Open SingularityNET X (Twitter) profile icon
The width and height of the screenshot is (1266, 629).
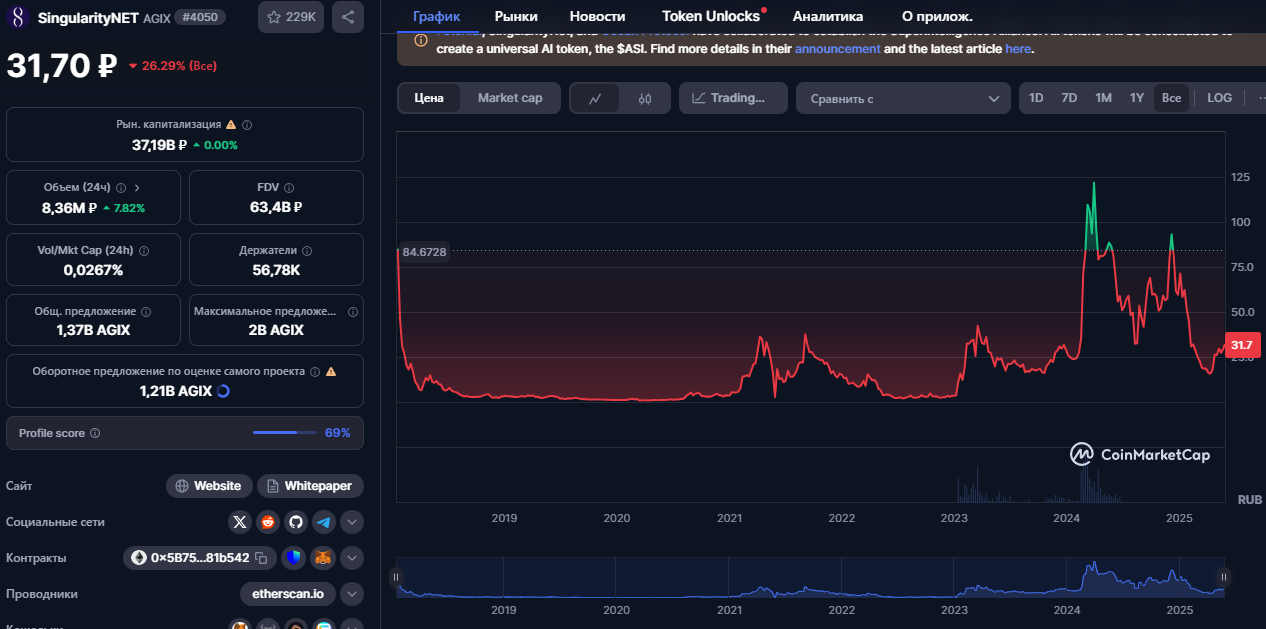(239, 522)
